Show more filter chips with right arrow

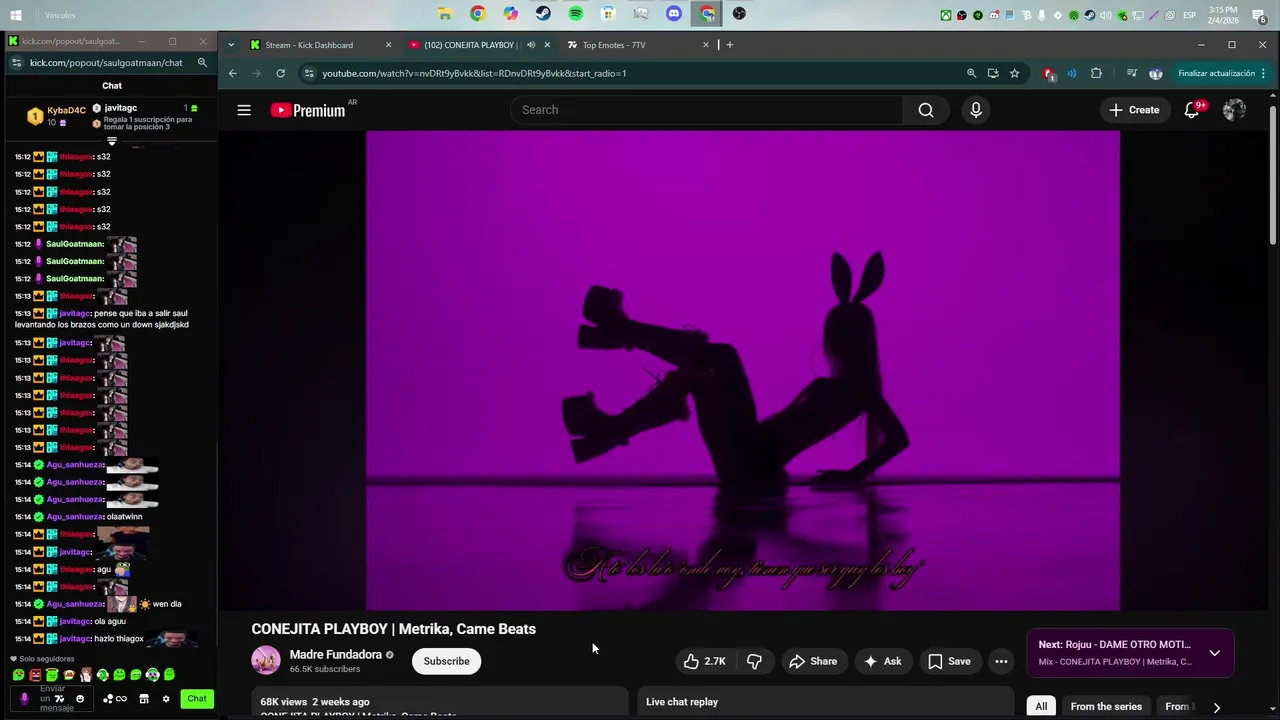(1216, 707)
